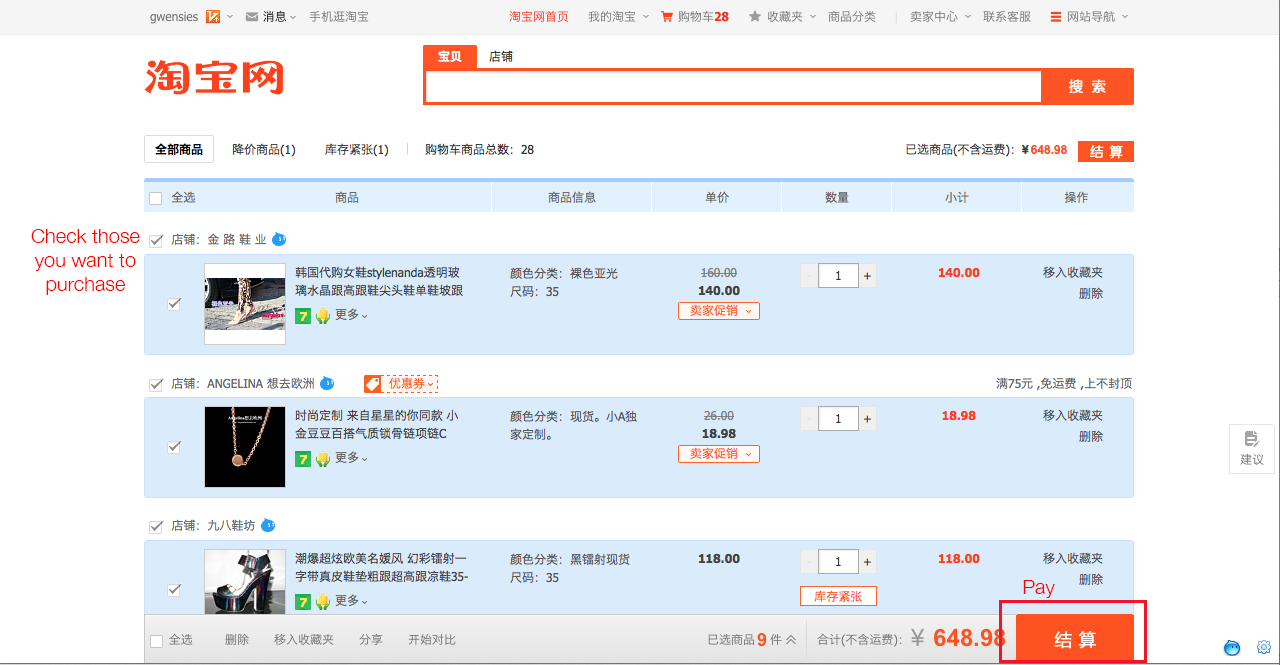Click tulip icon on 118.00 sandal item
Image resolution: width=1280 pixels, height=665 pixels.
(323, 602)
